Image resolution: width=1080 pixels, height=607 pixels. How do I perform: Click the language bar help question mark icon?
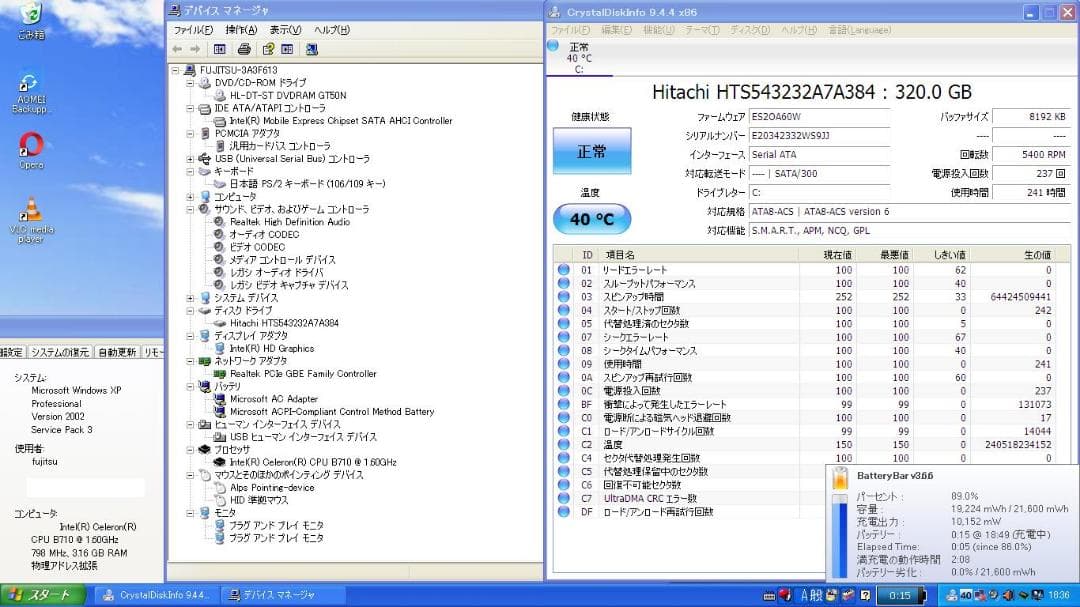coord(865,595)
